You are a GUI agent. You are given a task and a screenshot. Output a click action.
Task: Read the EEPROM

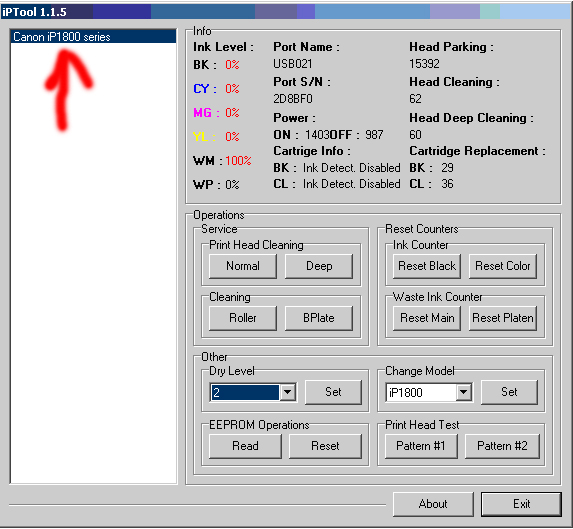tap(245, 446)
